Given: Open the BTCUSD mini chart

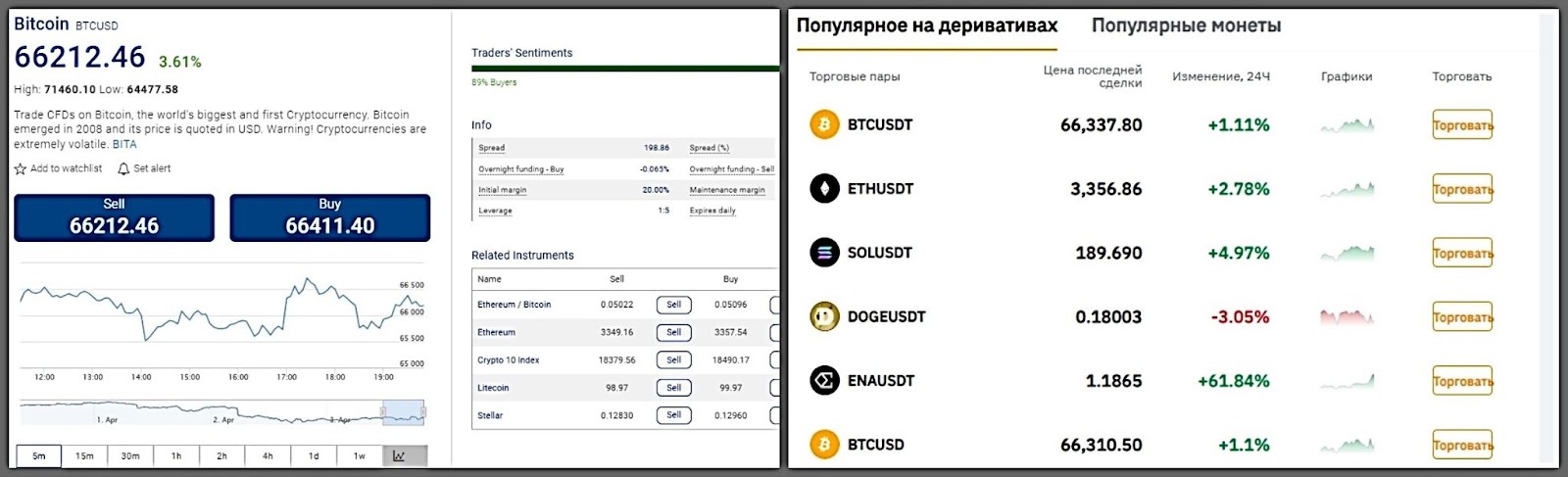Looking at the screenshot, I should [1347, 446].
